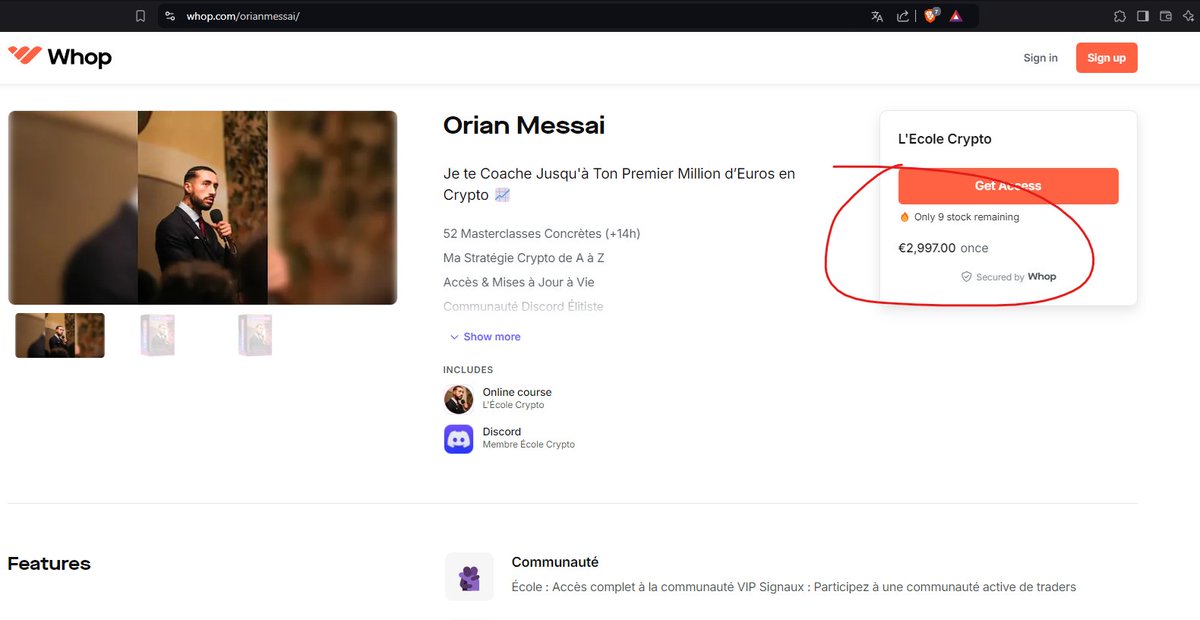
Task: Click the Only 9 stock remaining text
Action: click(x=966, y=217)
